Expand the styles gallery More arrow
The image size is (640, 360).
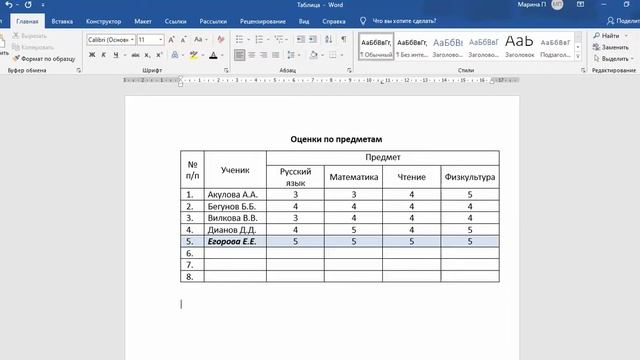point(578,57)
